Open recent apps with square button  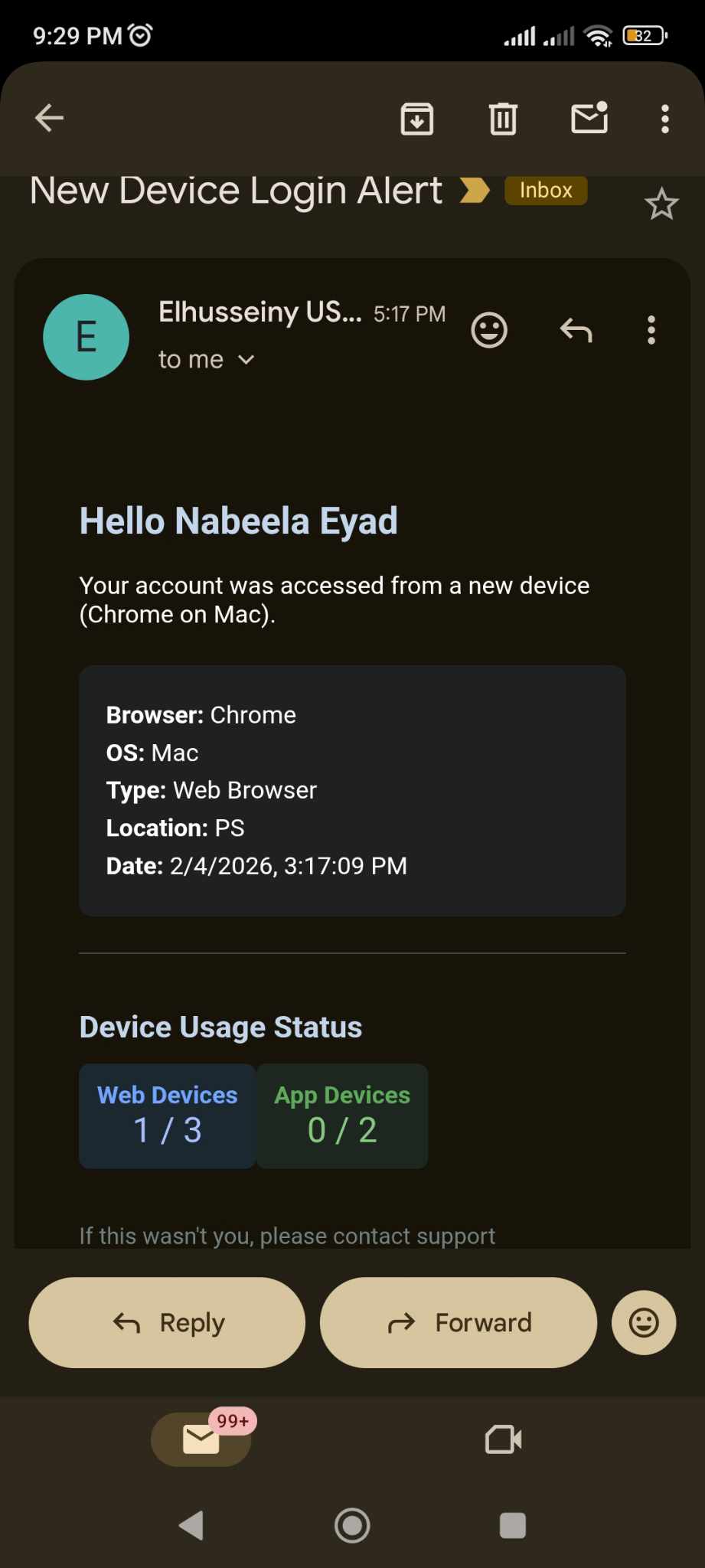512,1525
